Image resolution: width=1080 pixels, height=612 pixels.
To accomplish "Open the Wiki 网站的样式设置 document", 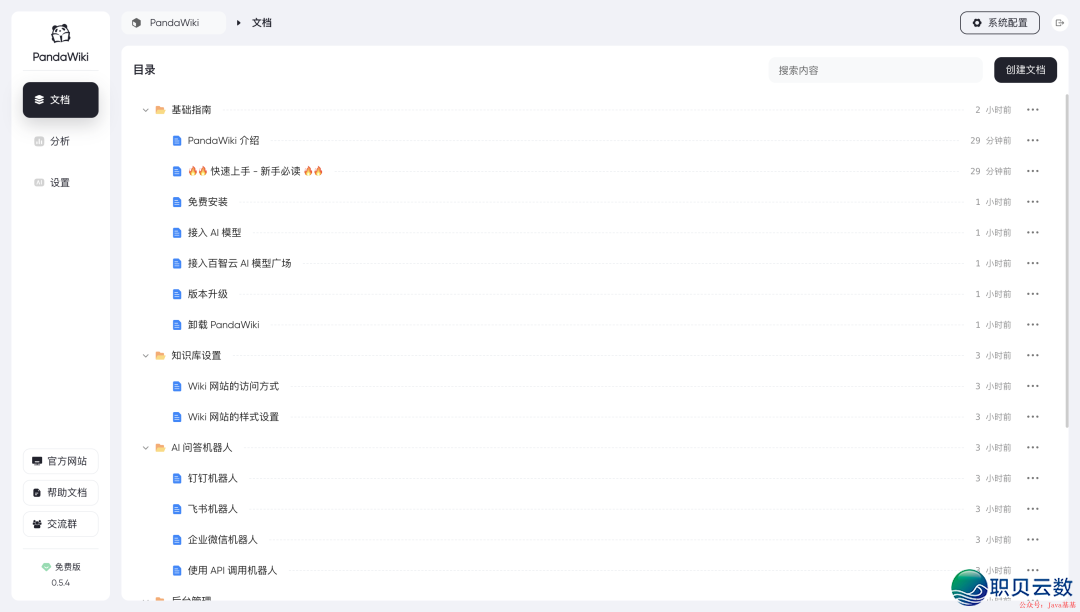I will coord(233,417).
